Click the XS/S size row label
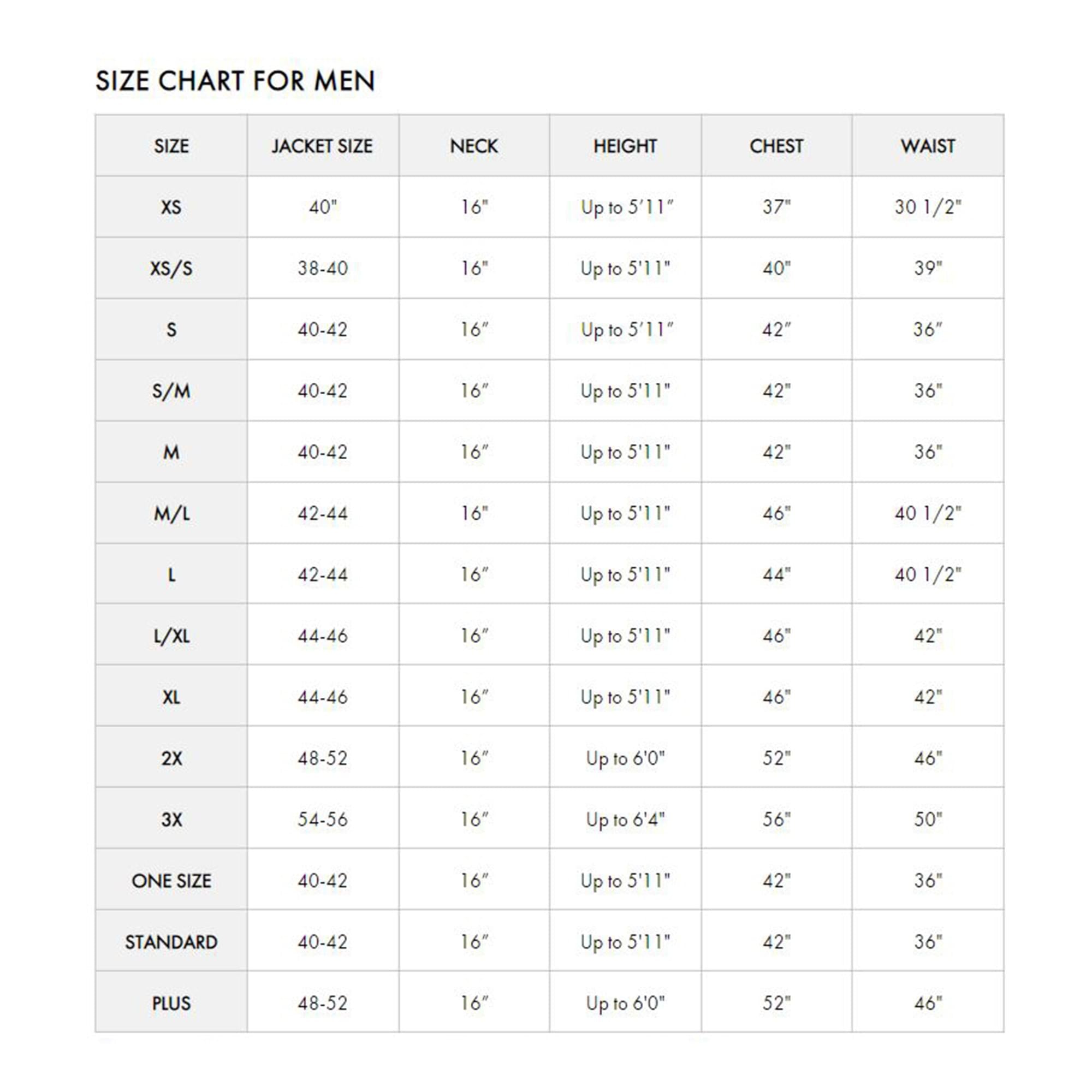The image size is (1092, 1092). pos(171,269)
